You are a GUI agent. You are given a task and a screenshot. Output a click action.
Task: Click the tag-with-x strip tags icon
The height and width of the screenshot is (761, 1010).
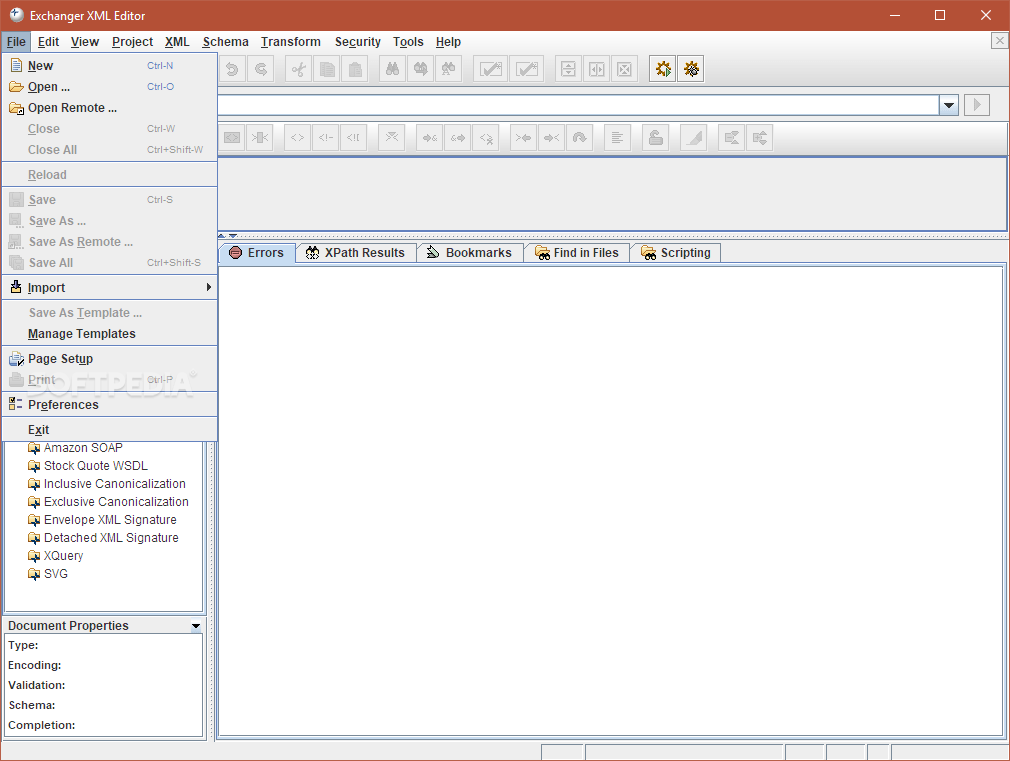(486, 137)
